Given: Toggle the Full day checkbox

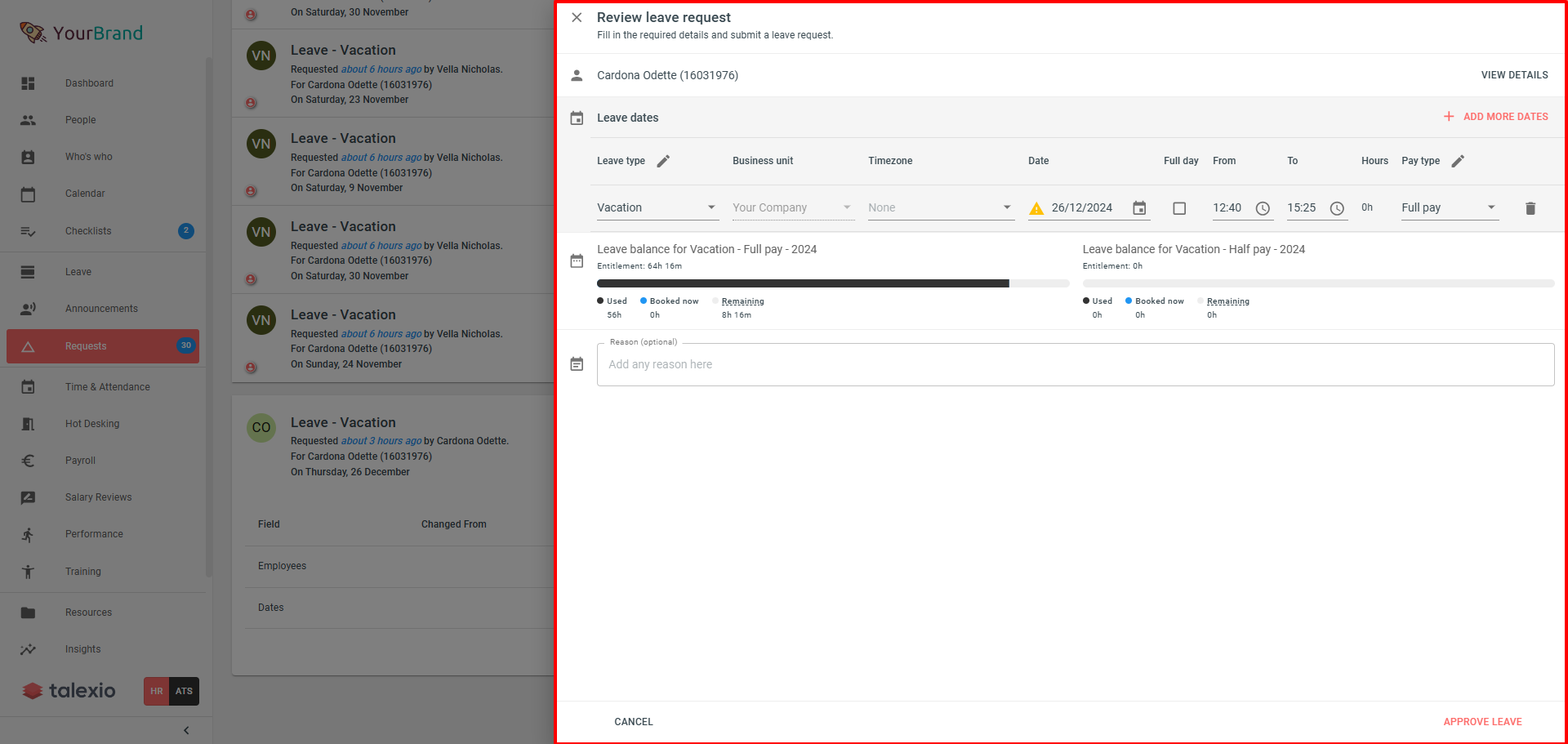Looking at the screenshot, I should tap(1179, 208).
